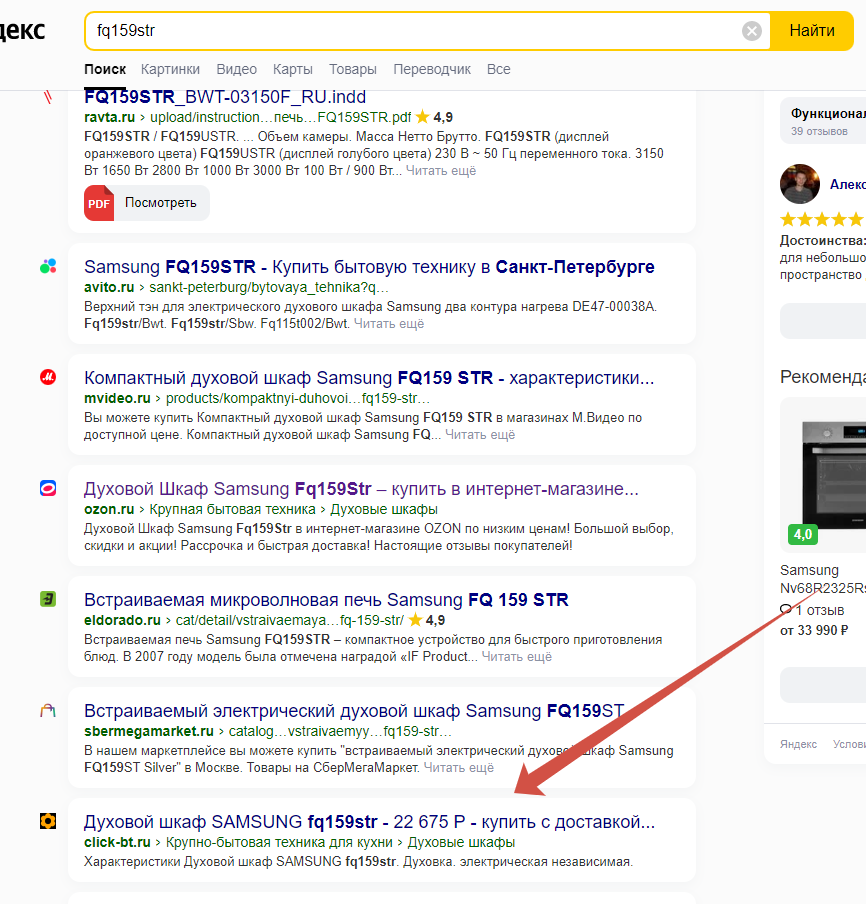866x904 pixels.
Task: Expand avito snippet with Читать ещё
Action: (389, 323)
